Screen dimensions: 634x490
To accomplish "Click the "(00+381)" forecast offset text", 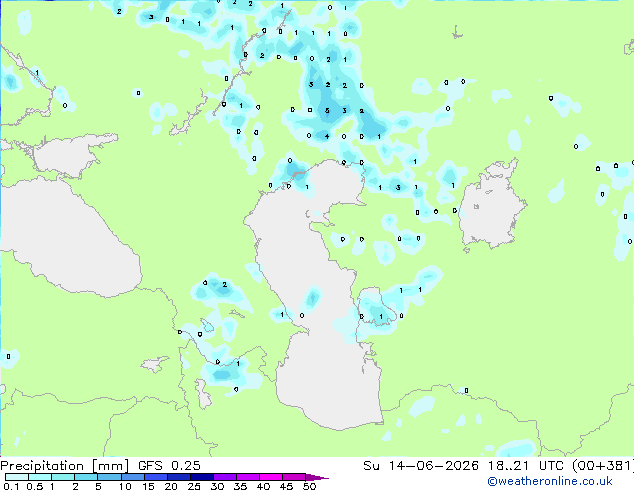I will tap(602, 466).
